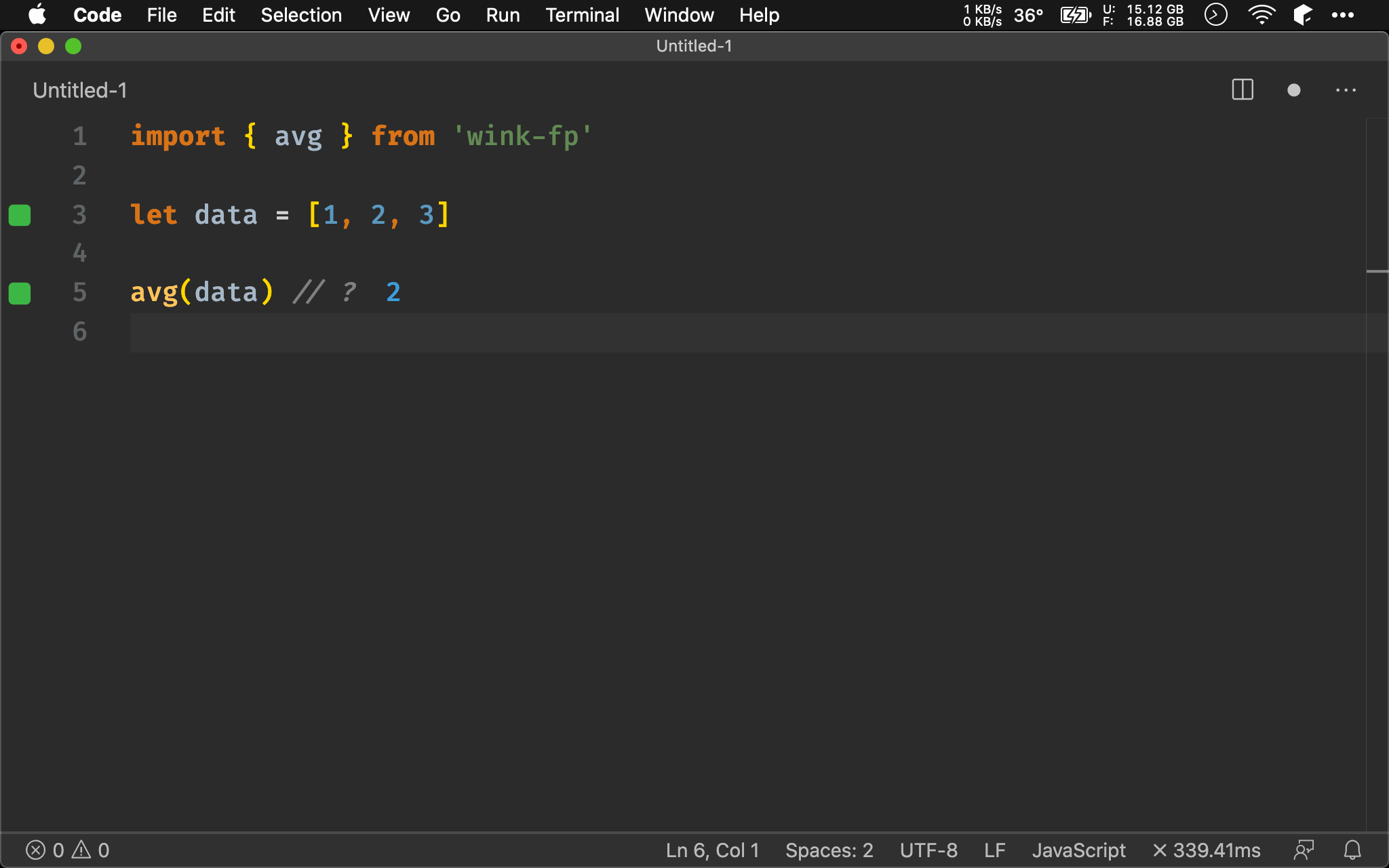The width and height of the screenshot is (1389, 868).
Task: Open the Window menu
Action: (679, 15)
